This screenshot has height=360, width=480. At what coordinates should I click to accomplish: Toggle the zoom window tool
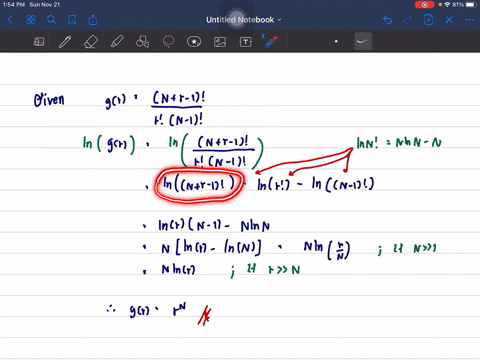(x=39, y=42)
